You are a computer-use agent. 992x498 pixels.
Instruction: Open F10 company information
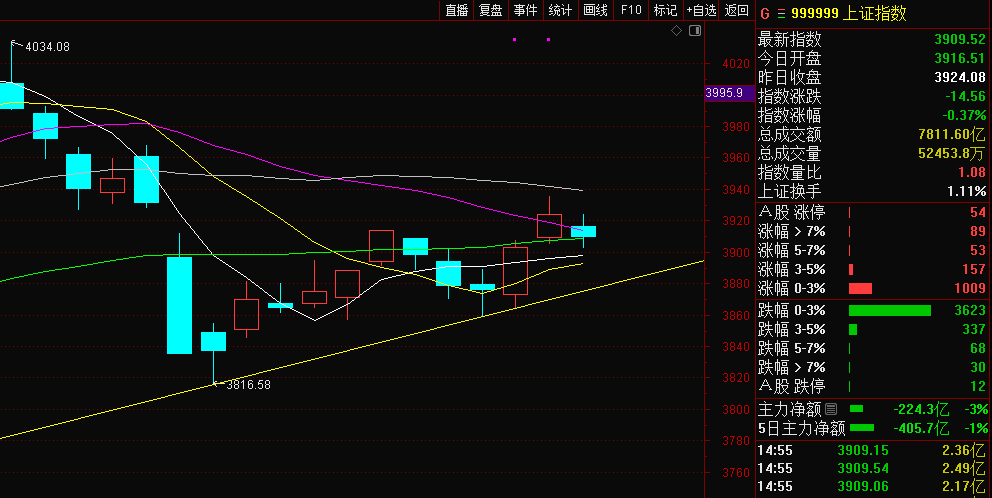tap(631, 10)
